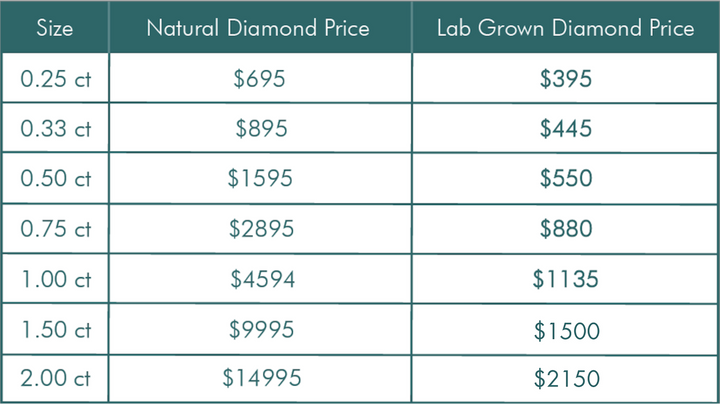Viewport: 720px width, 404px height.
Task: Select the Natural Diamond Price header
Action: coord(260,28)
